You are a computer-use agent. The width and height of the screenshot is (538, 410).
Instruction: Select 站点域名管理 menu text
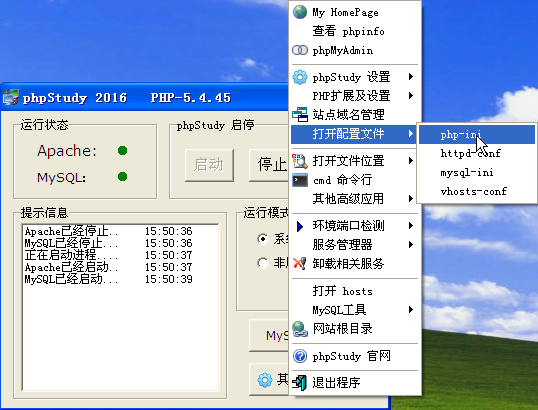(348, 115)
